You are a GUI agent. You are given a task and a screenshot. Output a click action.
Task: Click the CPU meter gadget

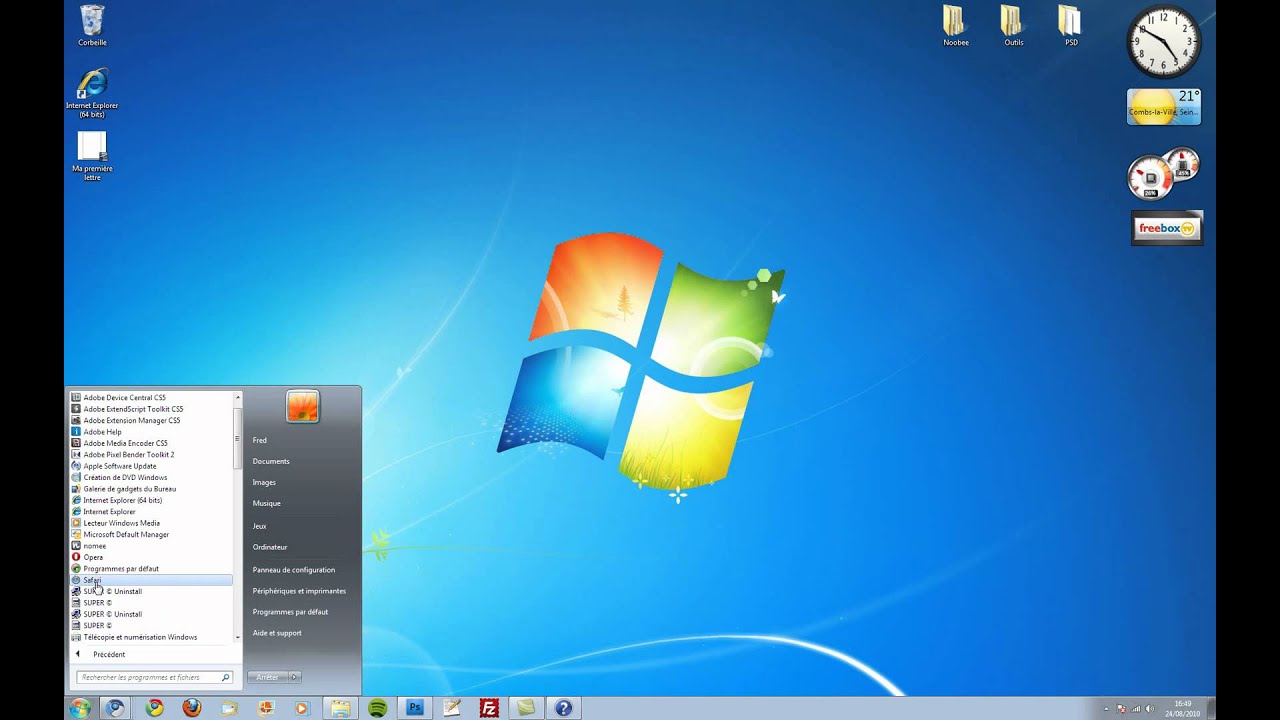1164,174
